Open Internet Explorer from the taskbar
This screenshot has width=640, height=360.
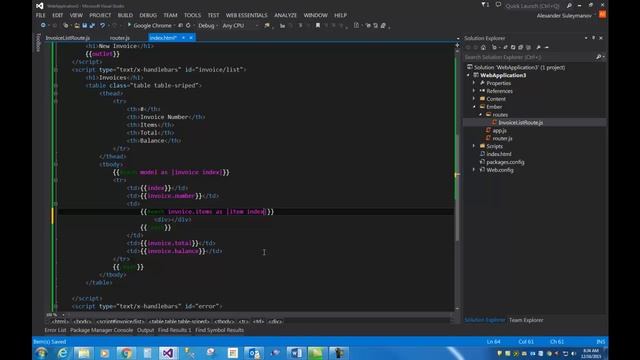pos(62,353)
